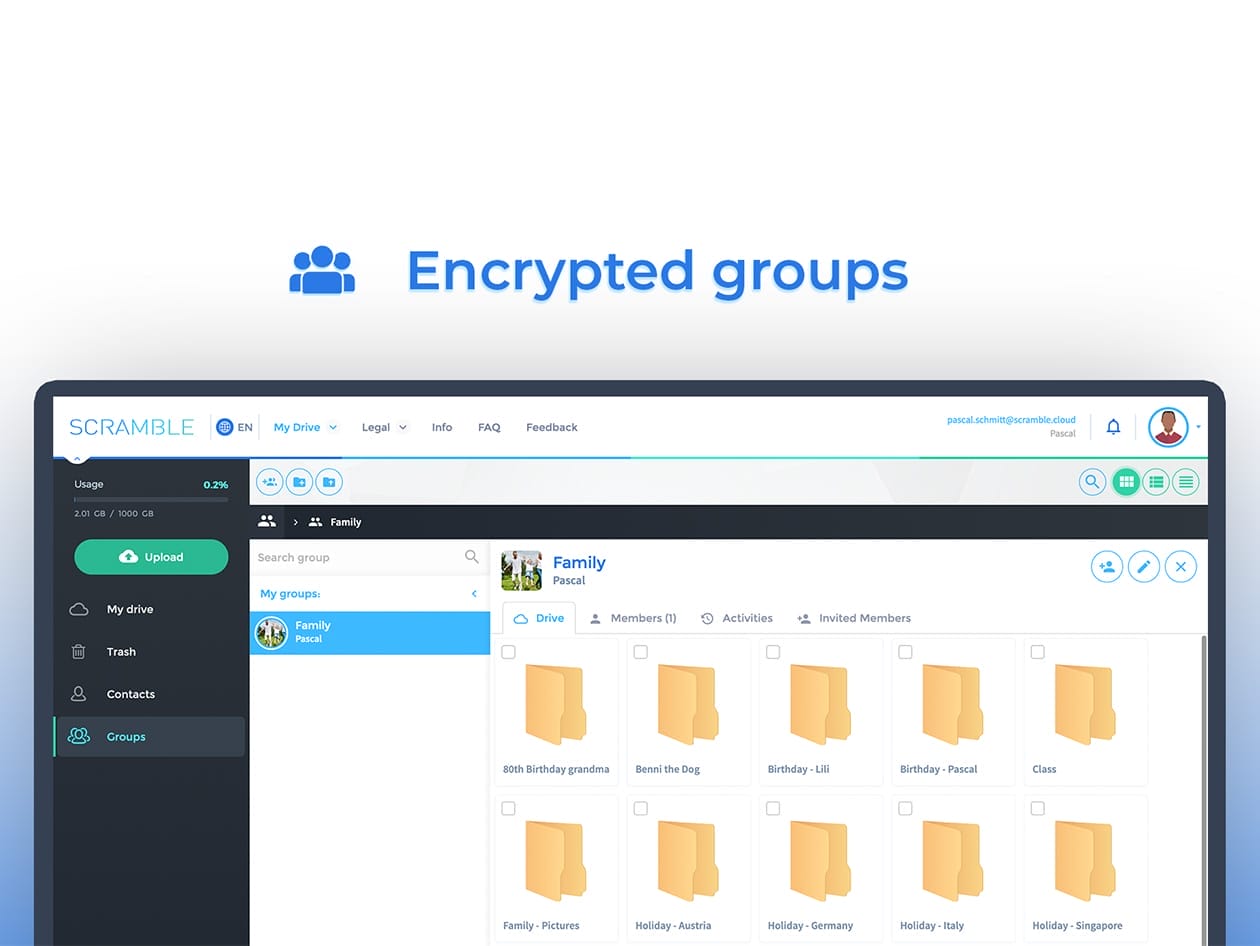Open the Activities tab
This screenshot has height=946, width=1260.
tap(737, 618)
